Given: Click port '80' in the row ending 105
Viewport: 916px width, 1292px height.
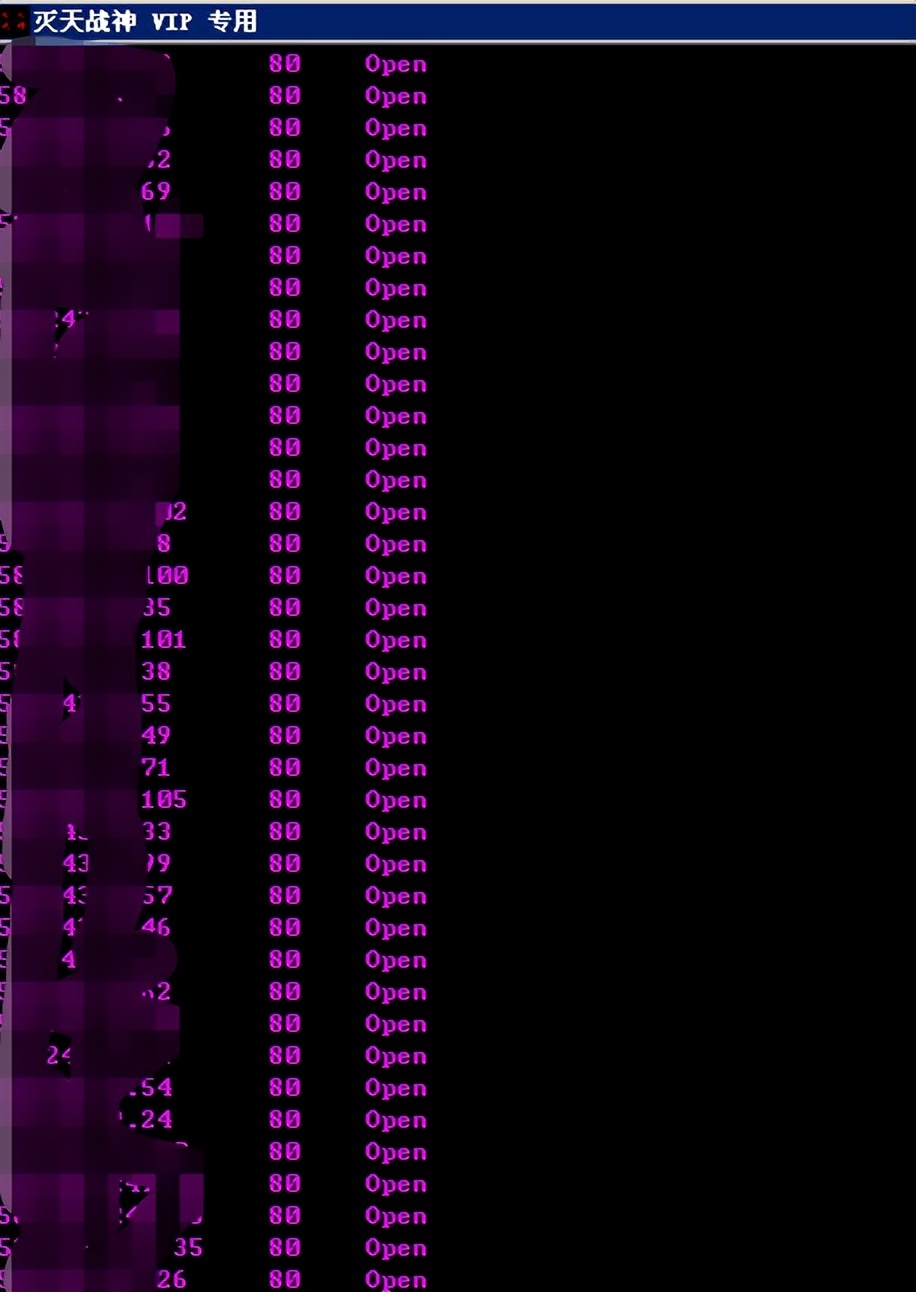Looking at the screenshot, I should 285,800.
